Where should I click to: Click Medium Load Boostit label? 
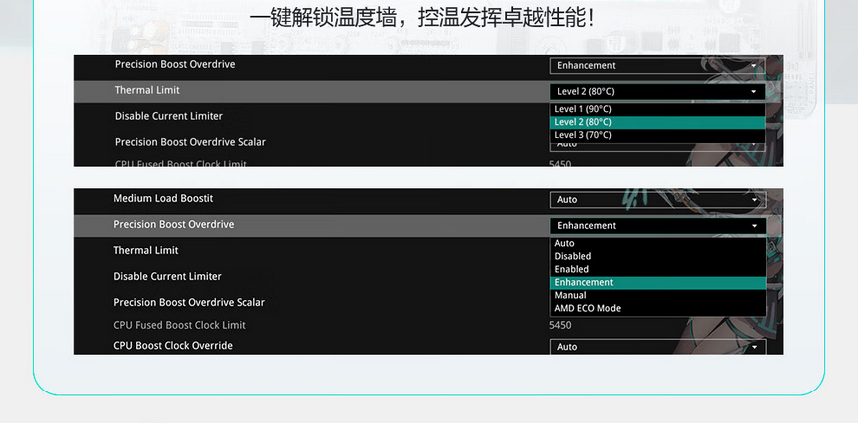(163, 198)
